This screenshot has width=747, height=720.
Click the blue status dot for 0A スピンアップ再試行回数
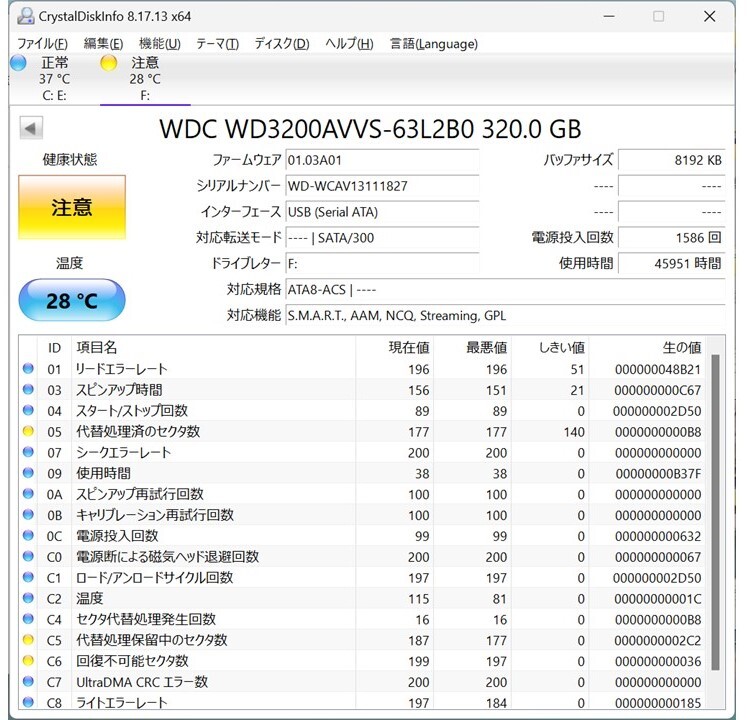pos(28,494)
